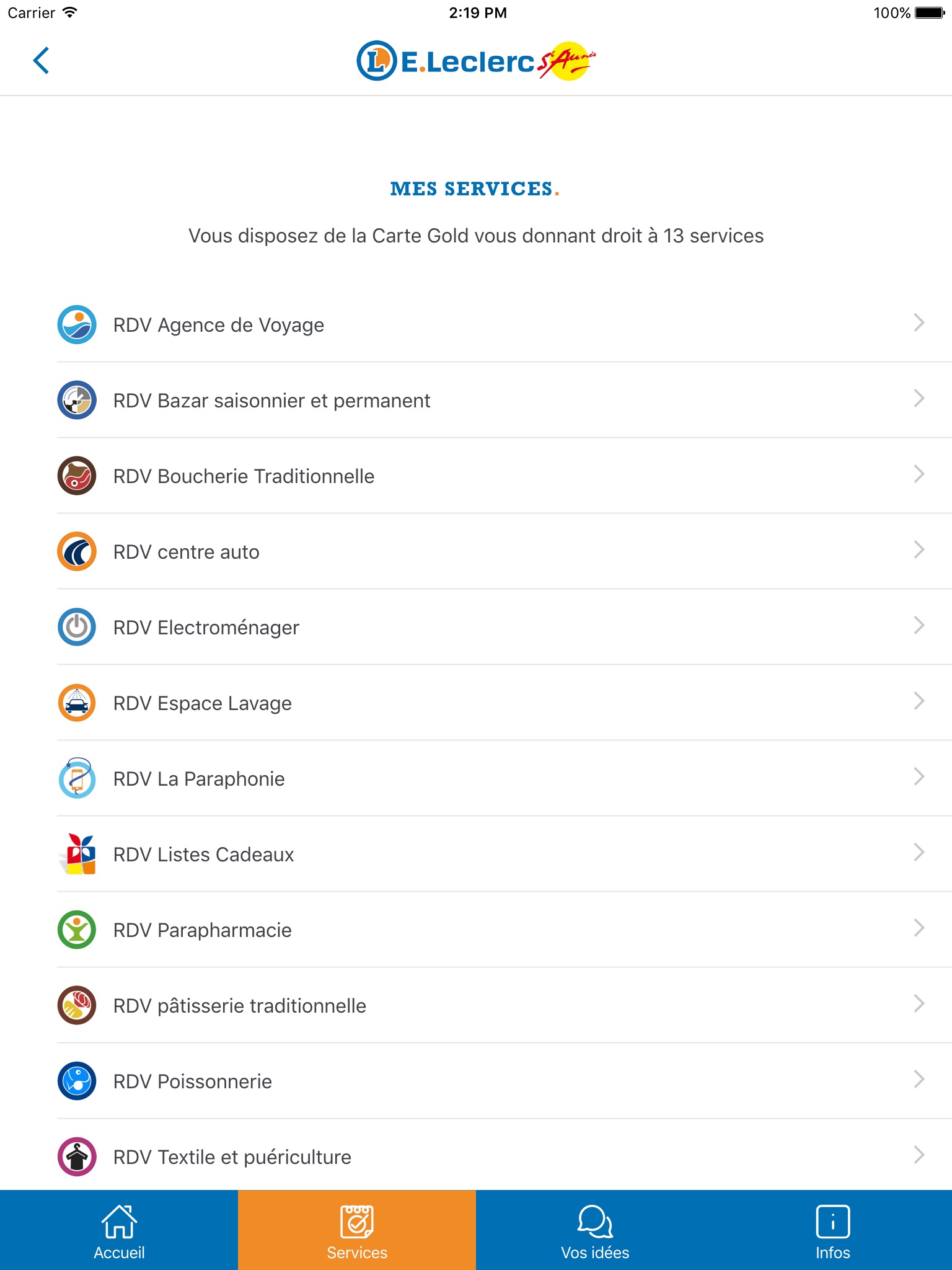Select the Services tab
Screen dimensions: 952x1270
click(357, 1231)
